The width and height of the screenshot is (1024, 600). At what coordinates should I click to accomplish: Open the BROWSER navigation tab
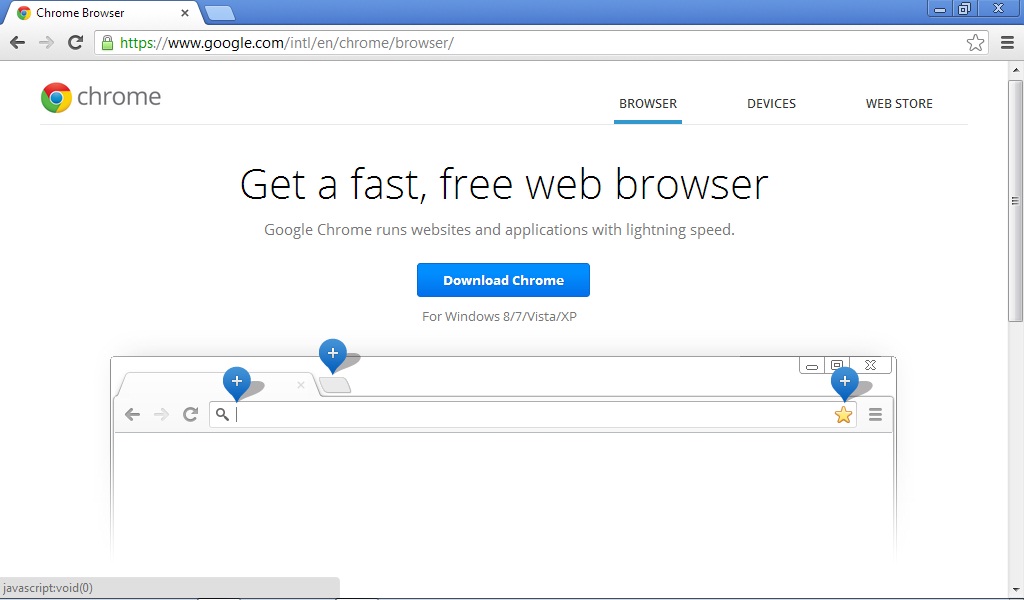click(648, 104)
